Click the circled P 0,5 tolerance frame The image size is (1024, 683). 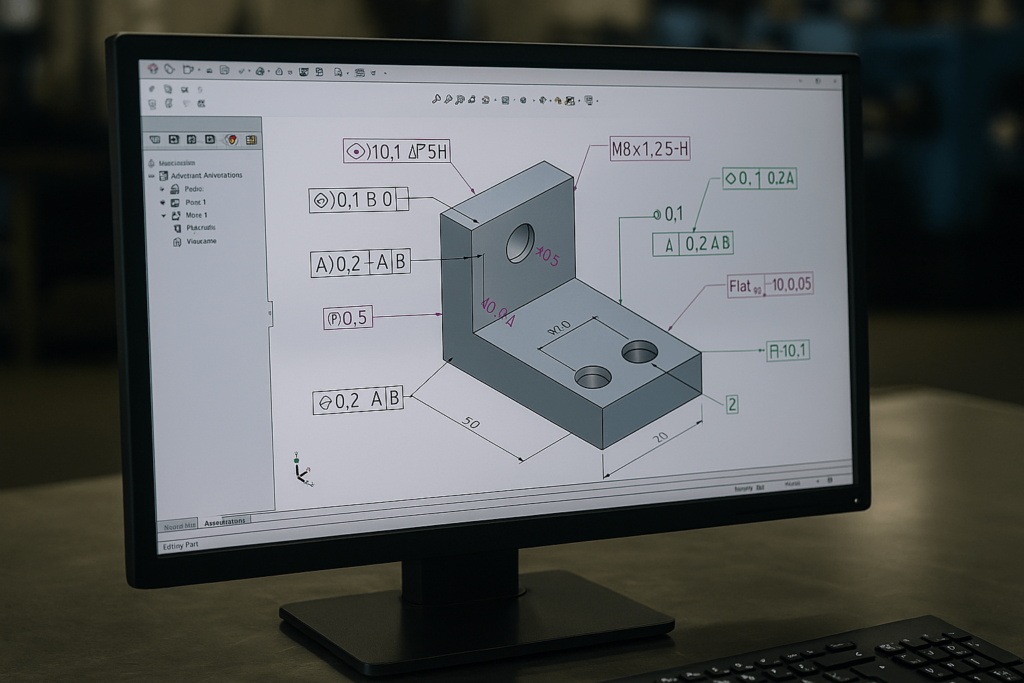point(347,318)
